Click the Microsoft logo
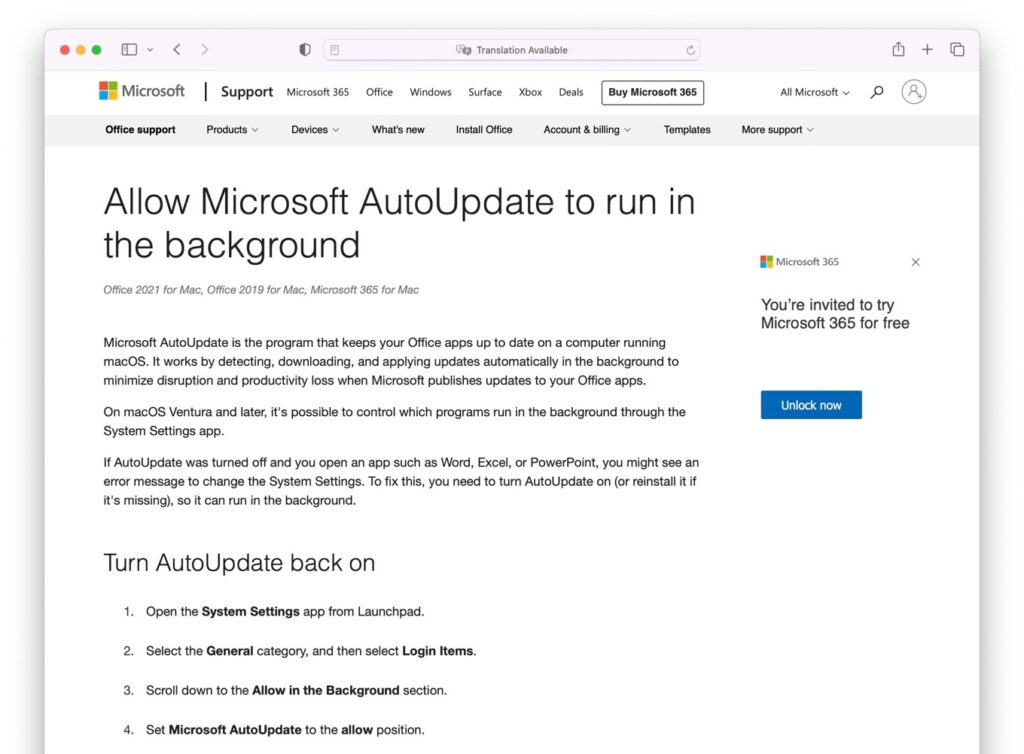1024x754 pixels. [x=142, y=91]
